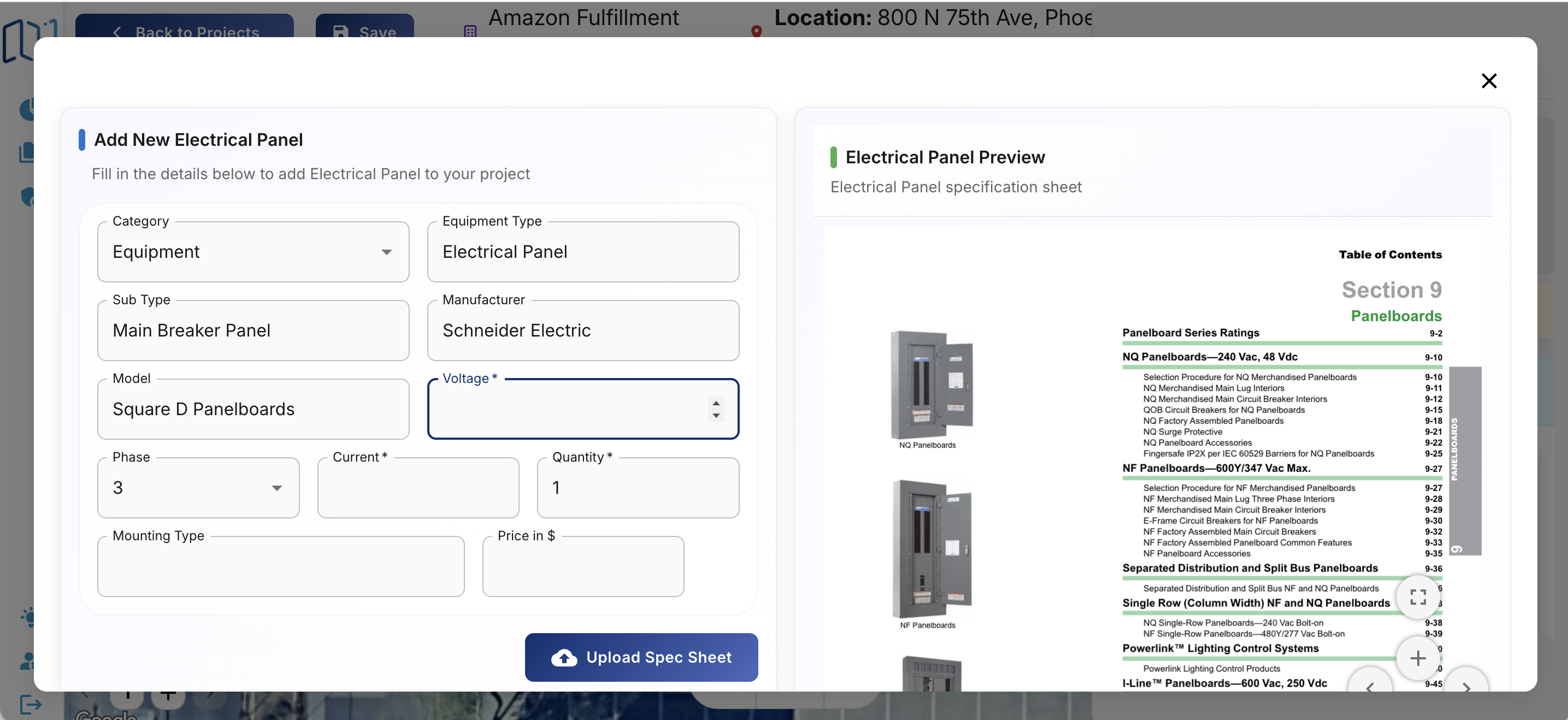Click cloud upload icon on Upload button

[x=564, y=657]
